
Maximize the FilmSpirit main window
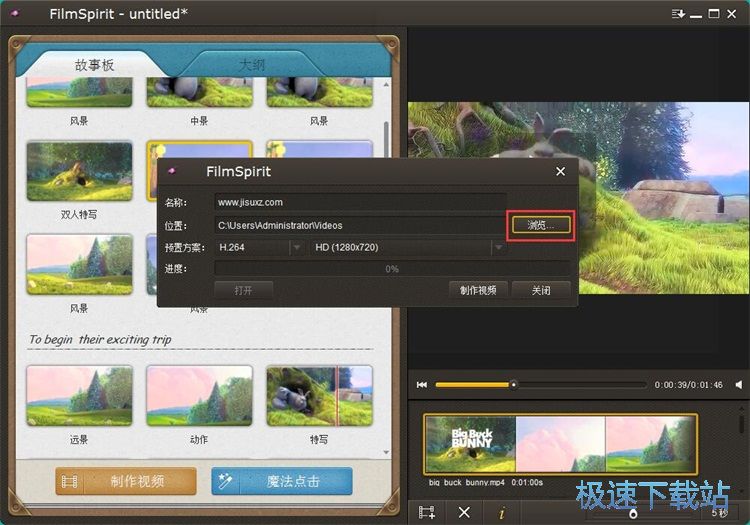click(714, 14)
